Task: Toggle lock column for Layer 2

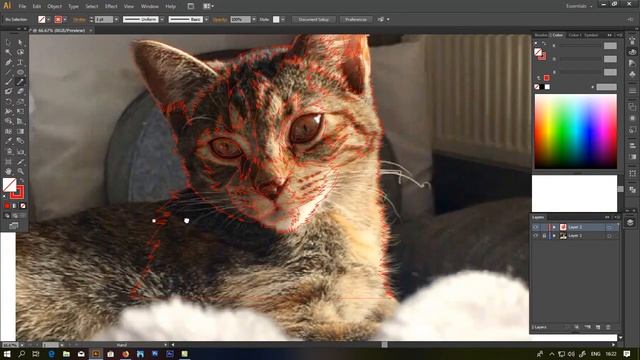Action: [x=544, y=227]
